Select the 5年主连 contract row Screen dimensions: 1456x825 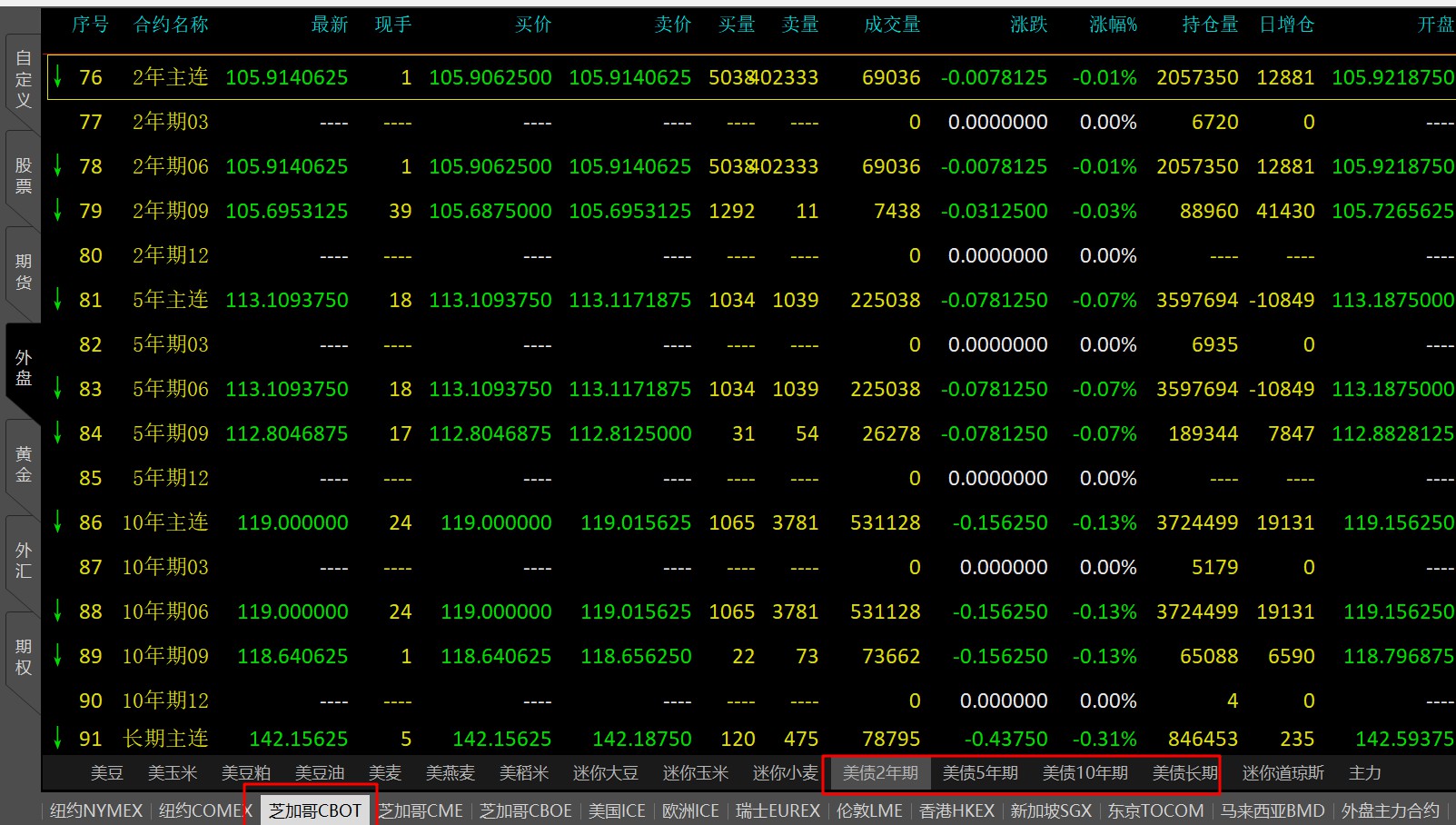tap(170, 300)
